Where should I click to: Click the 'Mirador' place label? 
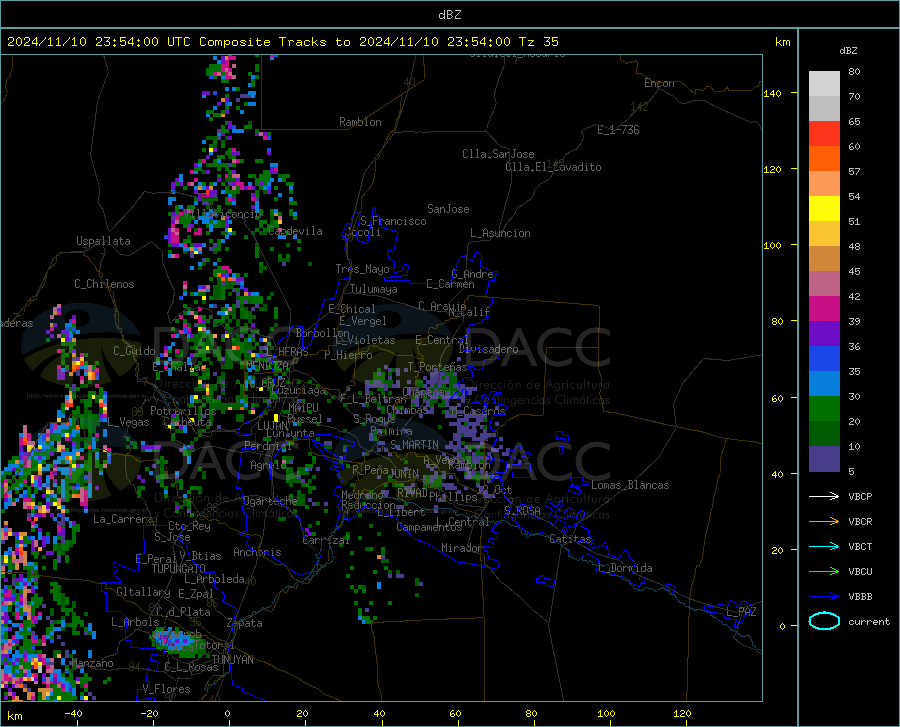[x=462, y=548]
